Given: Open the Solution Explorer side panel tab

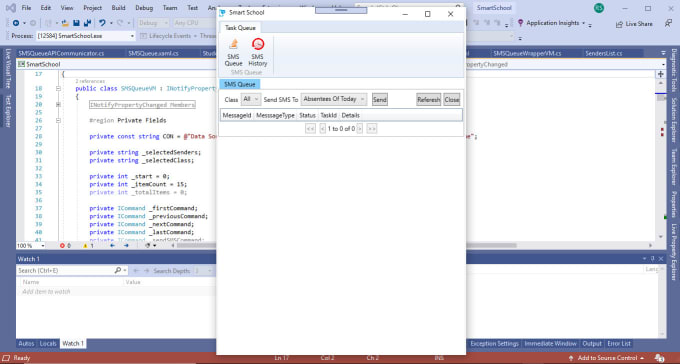Looking at the screenshot, I should click(x=673, y=120).
